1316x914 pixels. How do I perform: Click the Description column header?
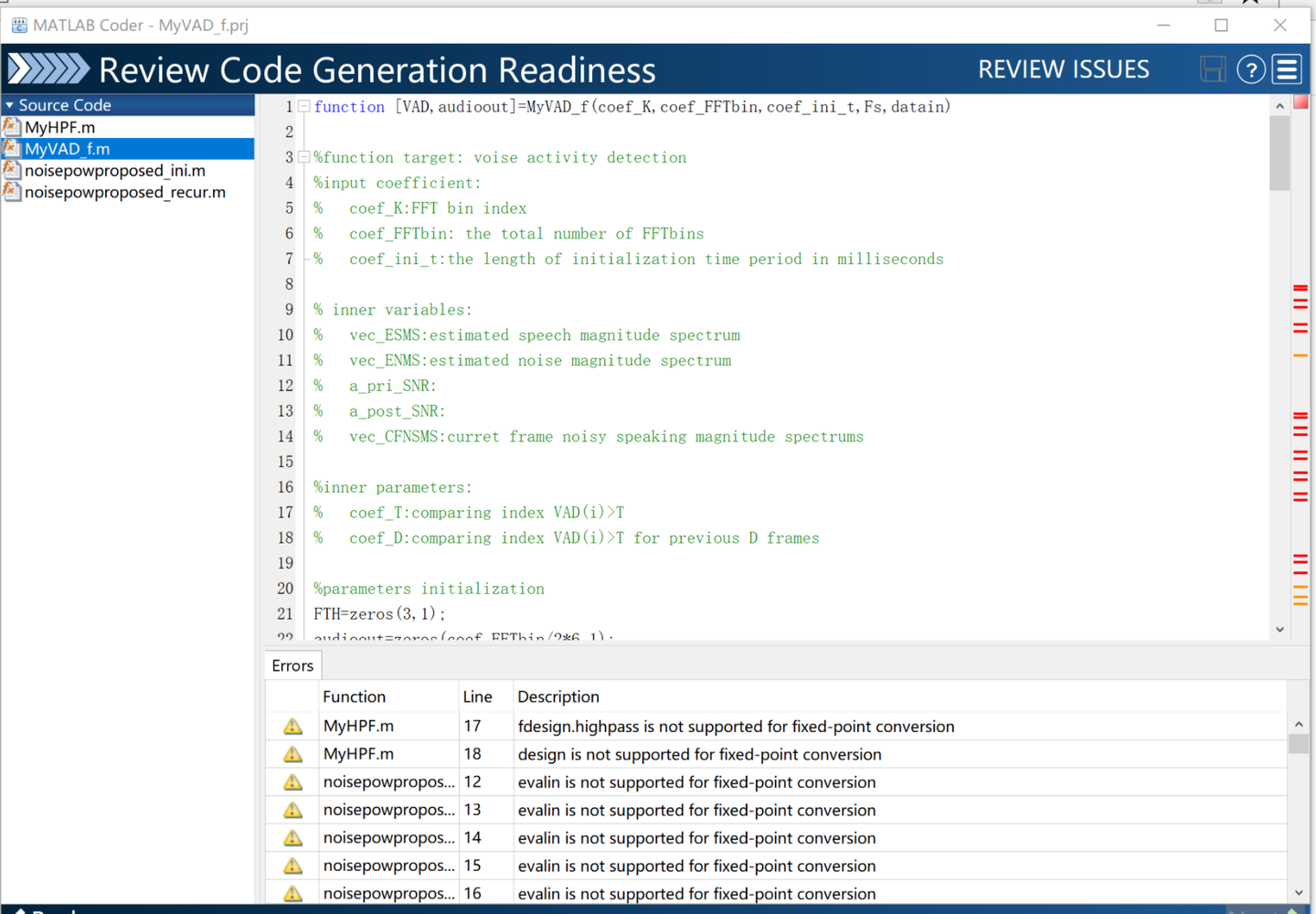point(558,697)
